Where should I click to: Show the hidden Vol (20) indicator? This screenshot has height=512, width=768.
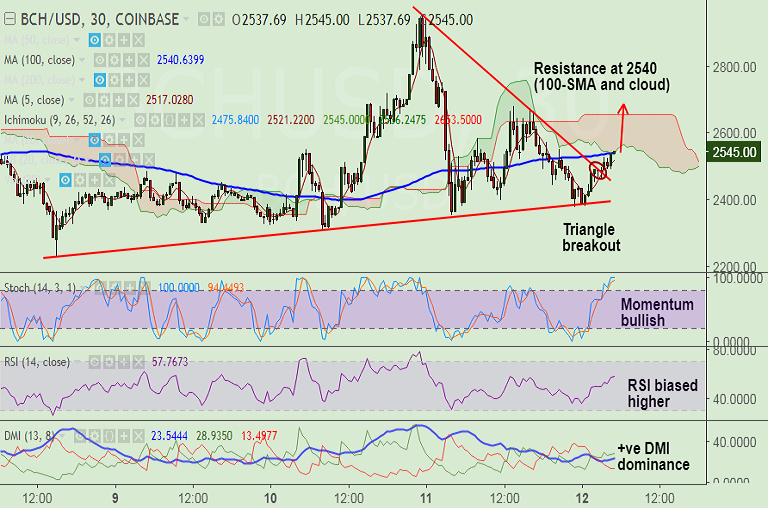65,180
